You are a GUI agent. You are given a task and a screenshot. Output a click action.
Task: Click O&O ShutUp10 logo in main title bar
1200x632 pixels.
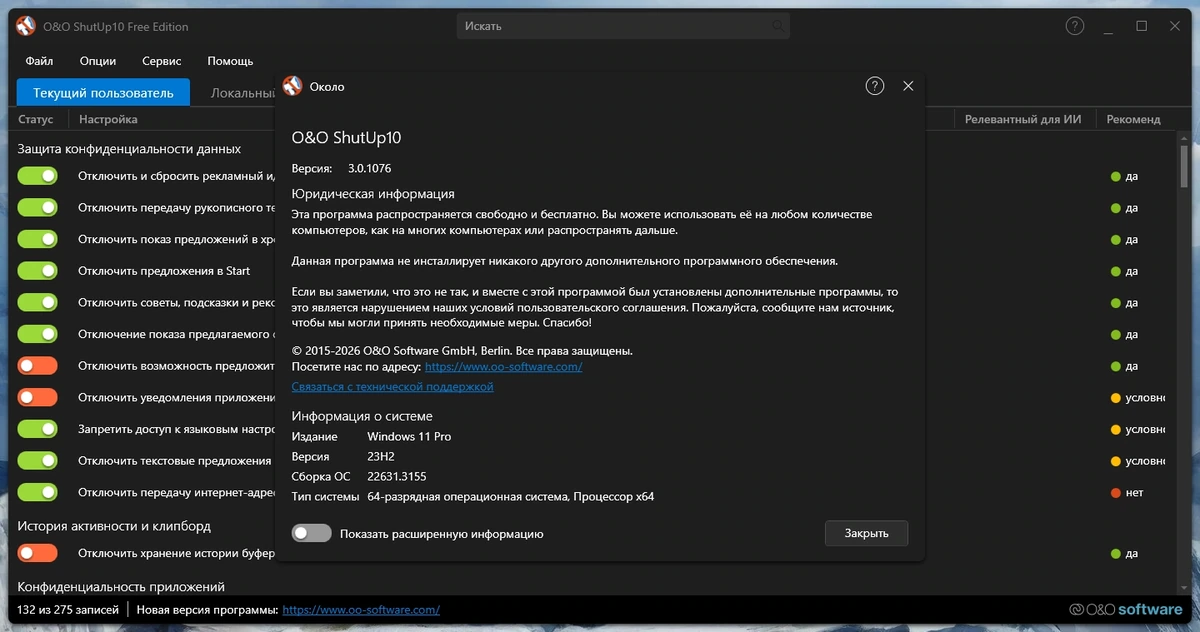[x=26, y=26]
